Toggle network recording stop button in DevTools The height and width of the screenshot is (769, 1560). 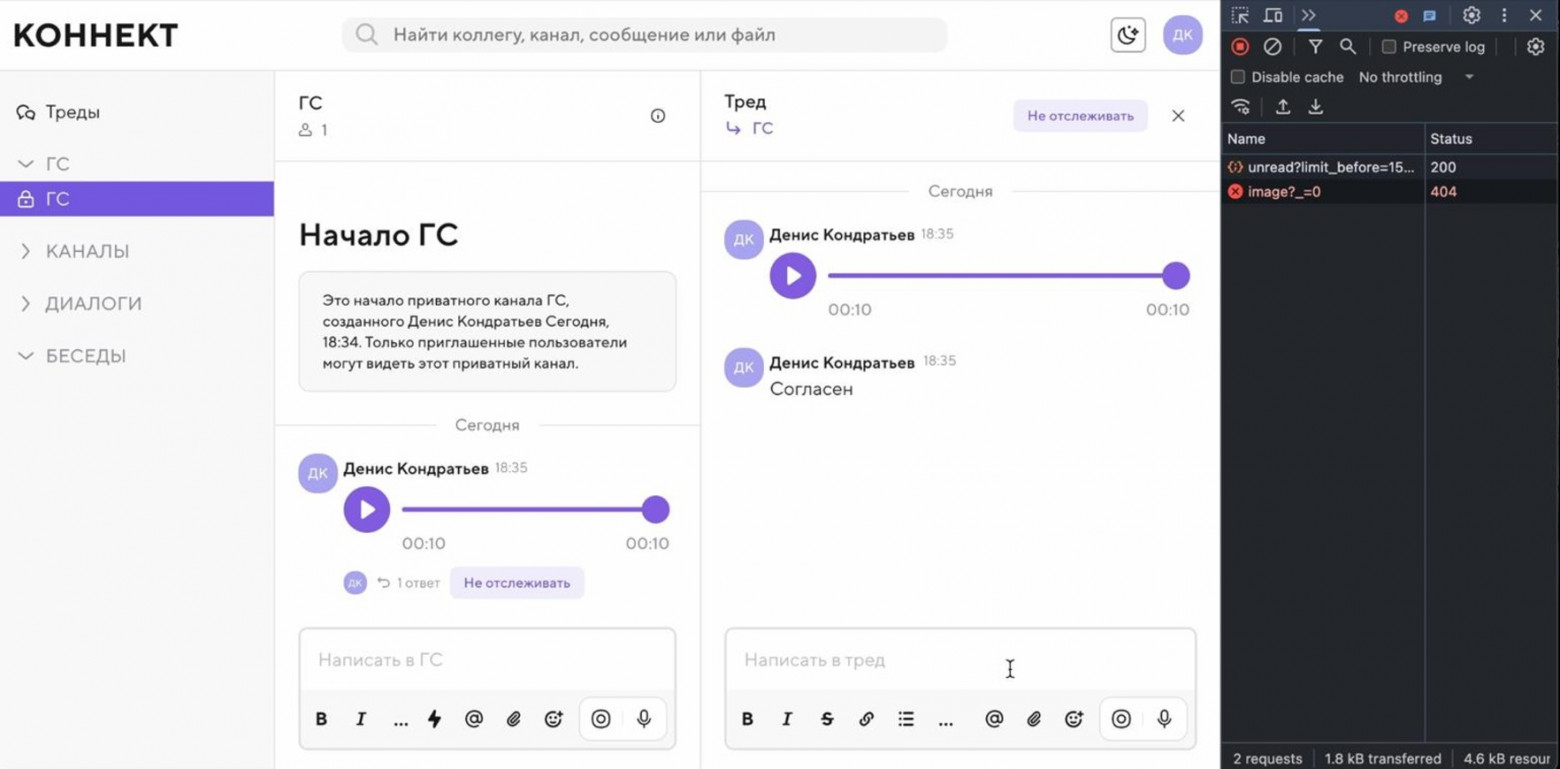tap(1239, 46)
